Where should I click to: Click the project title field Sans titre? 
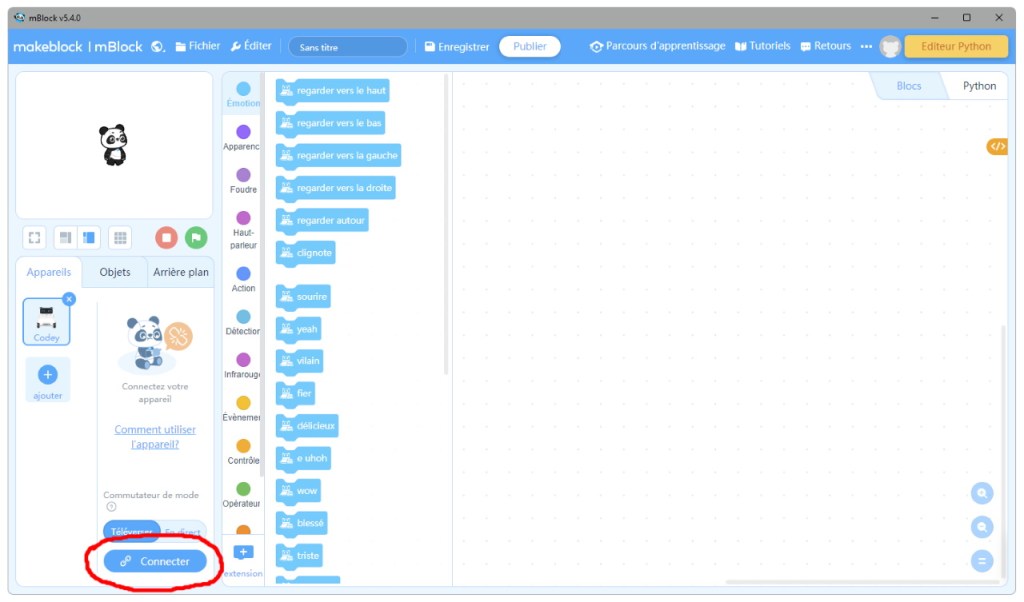click(347, 47)
